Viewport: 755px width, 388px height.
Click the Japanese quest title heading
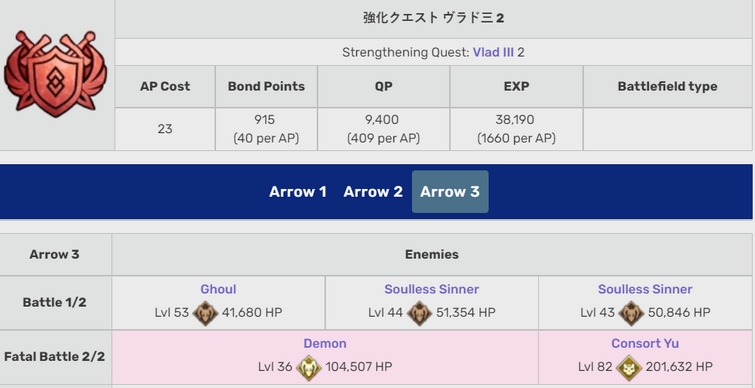tap(433, 18)
